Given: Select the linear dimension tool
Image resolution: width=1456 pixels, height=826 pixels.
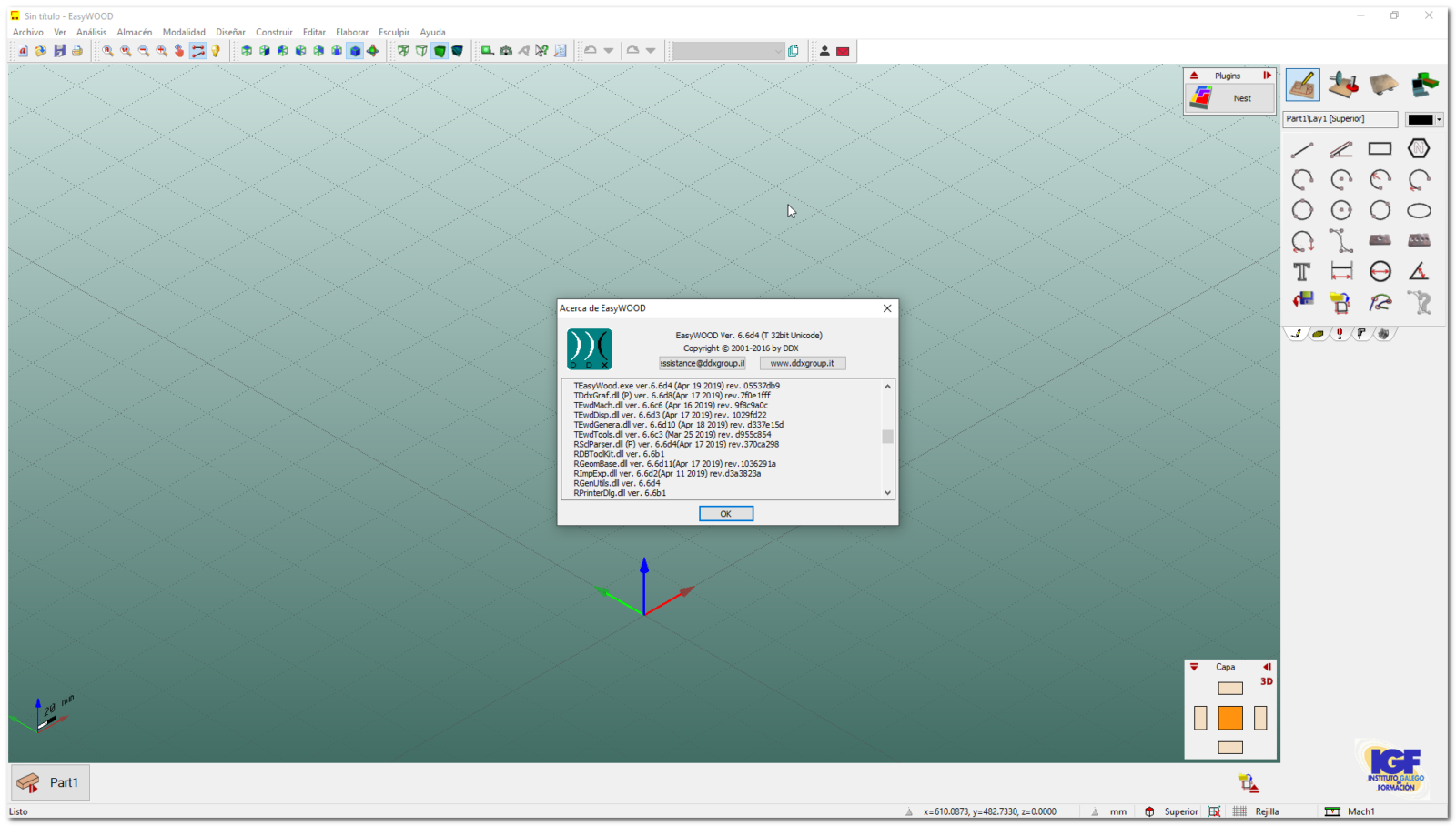Looking at the screenshot, I should pyautogui.click(x=1341, y=272).
